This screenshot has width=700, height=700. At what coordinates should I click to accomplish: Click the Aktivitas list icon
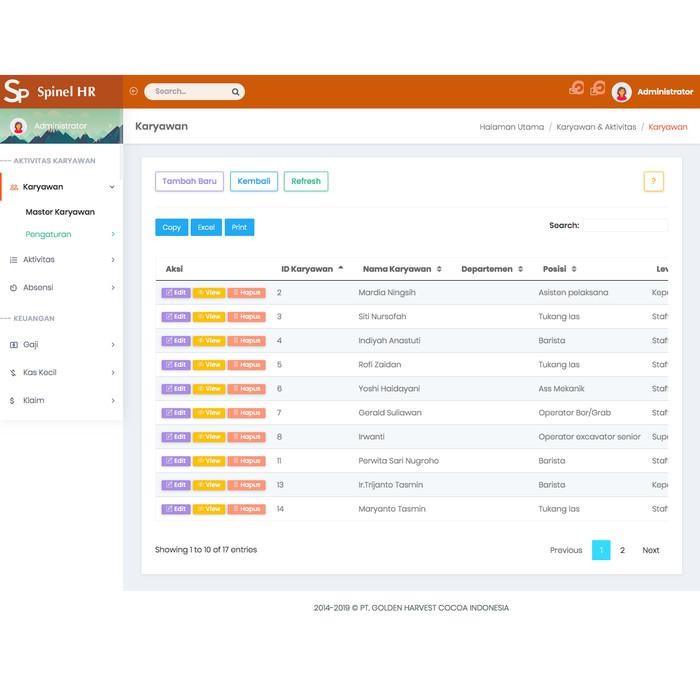(x=13, y=260)
